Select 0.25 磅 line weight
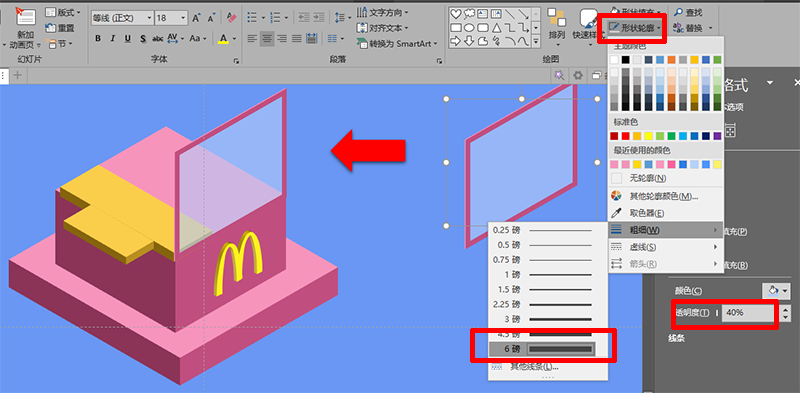800x393 pixels. tap(542, 230)
